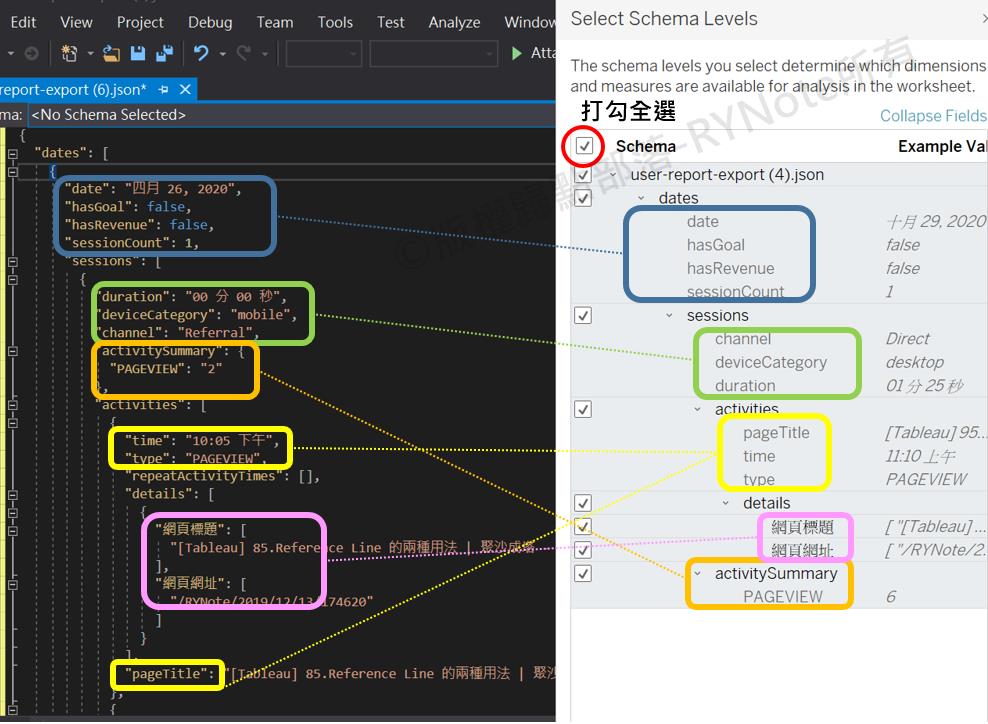Image resolution: width=988 pixels, height=724 pixels.
Task: Open the Debug menu
Action: point(210,22)
